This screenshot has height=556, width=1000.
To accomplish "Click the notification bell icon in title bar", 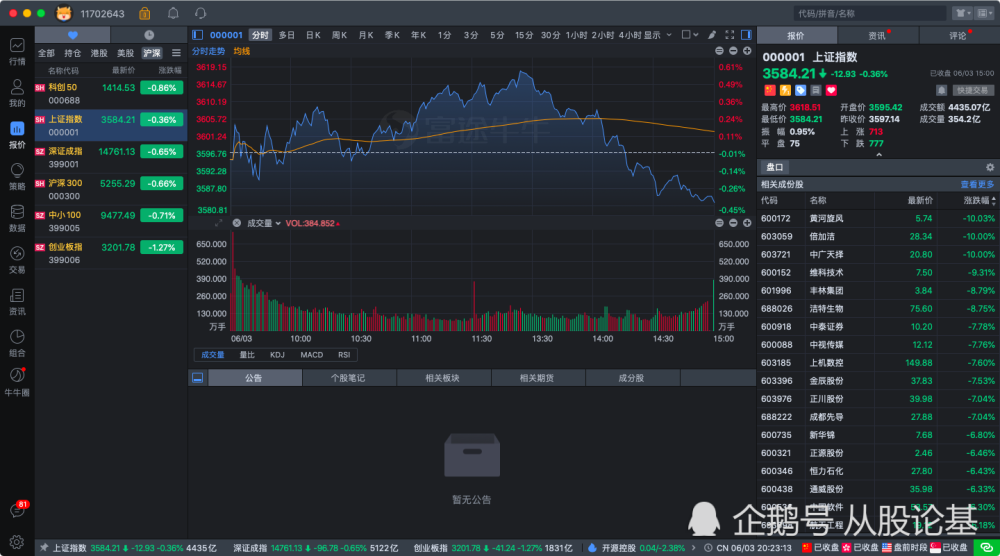I will click(x=173, y=13).
